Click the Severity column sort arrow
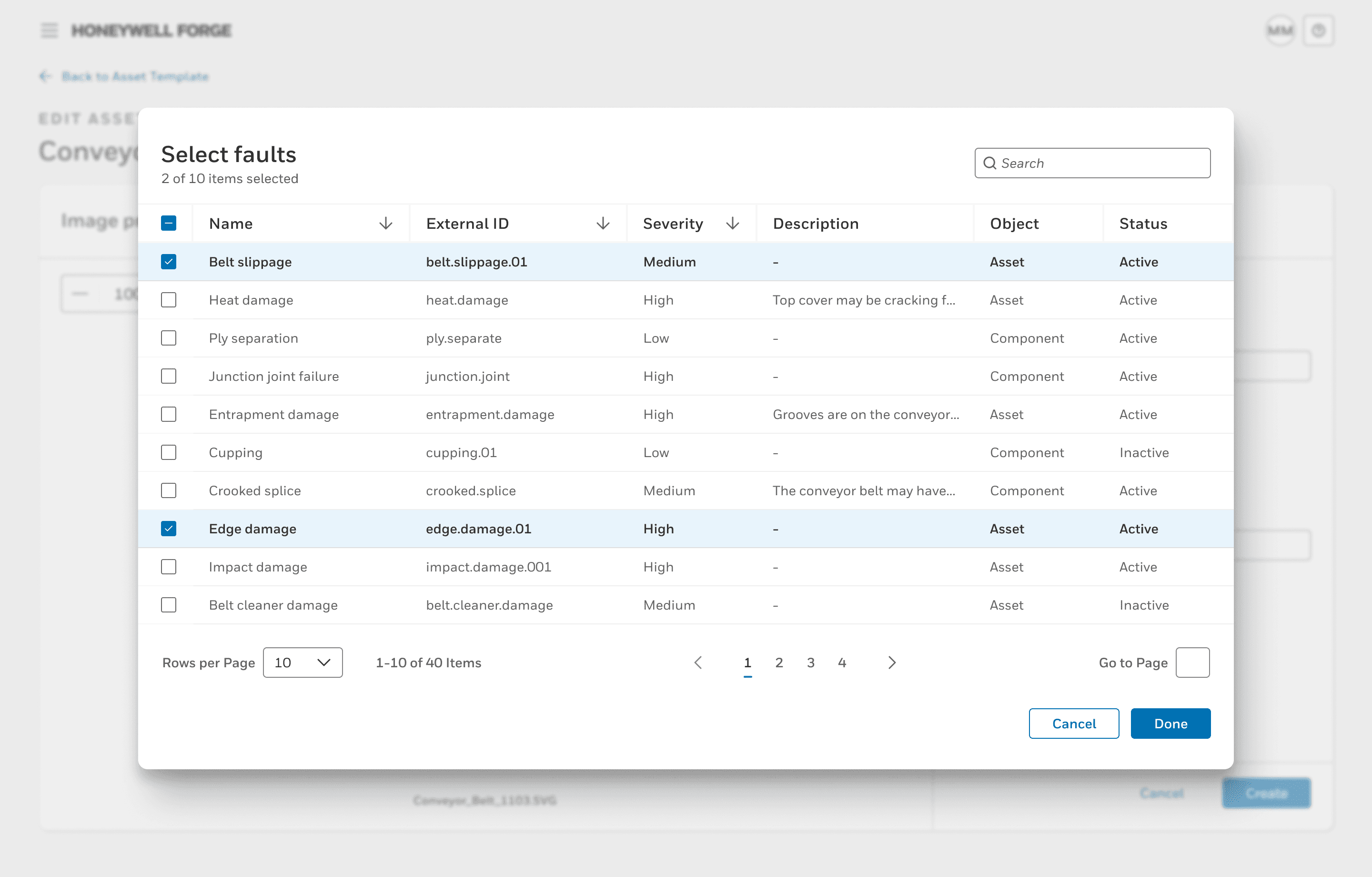1372x877 pixels. [732, 223]
